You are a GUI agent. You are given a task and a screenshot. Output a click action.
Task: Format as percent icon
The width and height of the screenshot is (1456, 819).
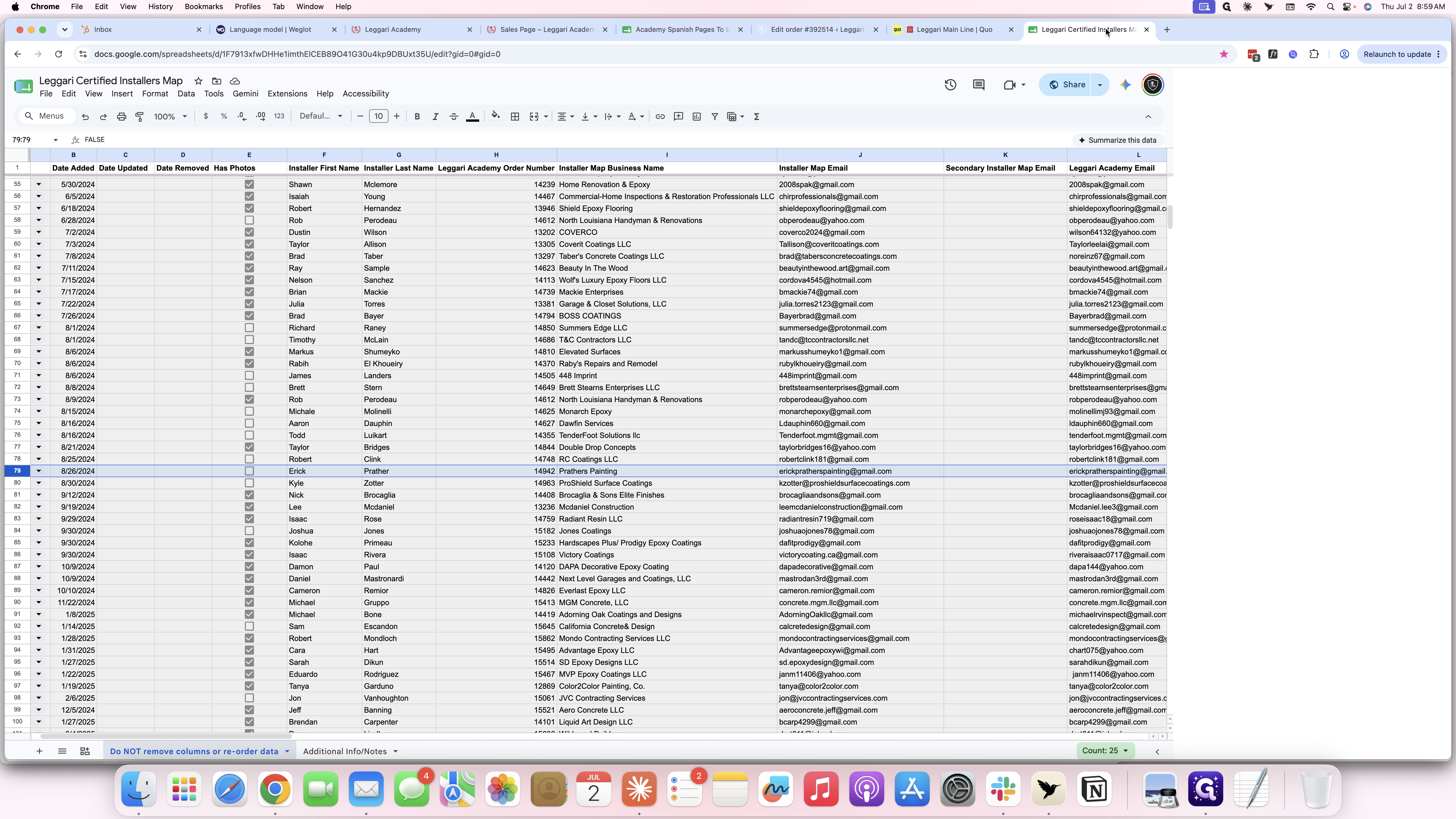pos(224,116)
